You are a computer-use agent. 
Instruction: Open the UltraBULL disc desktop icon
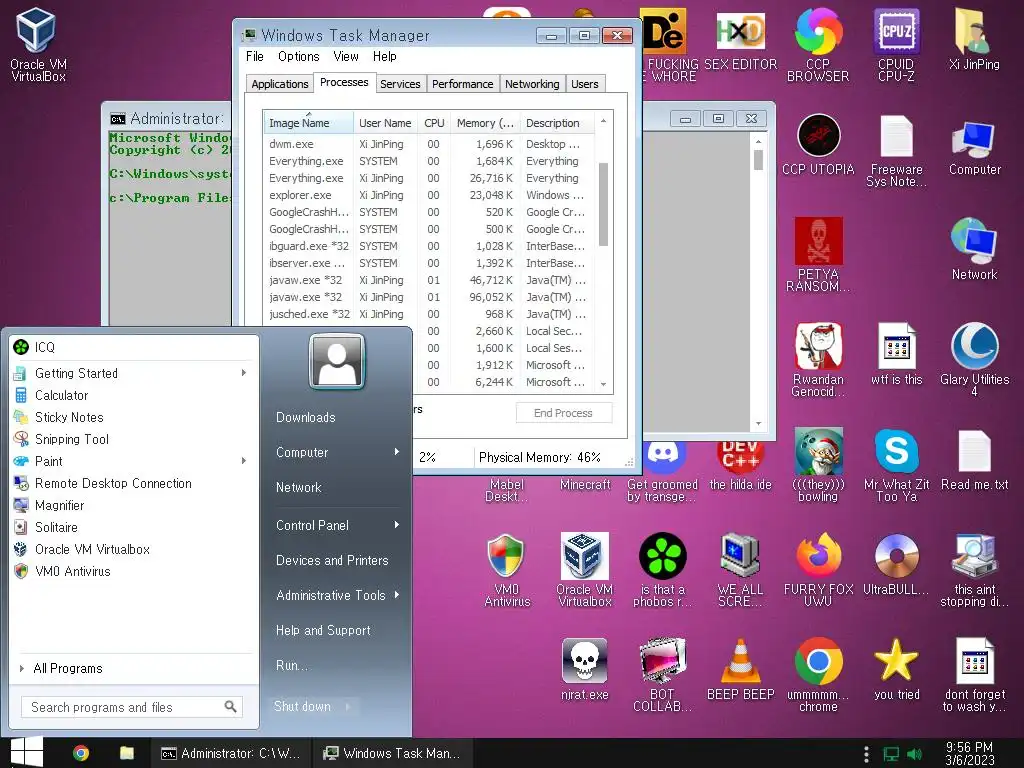896,565
